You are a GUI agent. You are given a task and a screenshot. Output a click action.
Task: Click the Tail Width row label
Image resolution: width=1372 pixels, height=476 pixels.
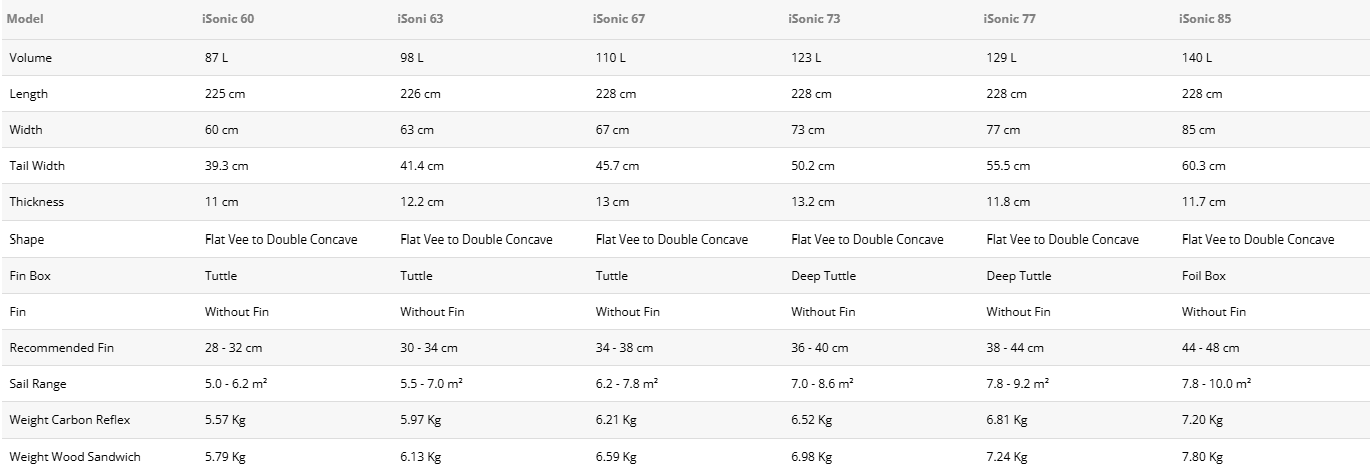(x=37, y=166)
